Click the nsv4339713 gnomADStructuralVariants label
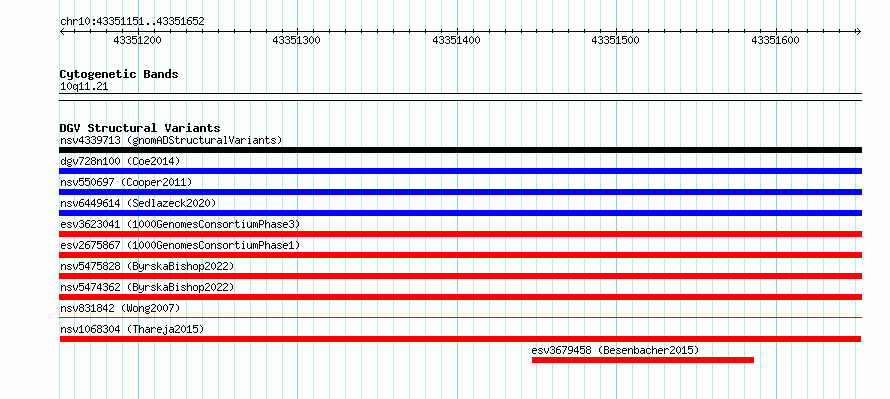The height and width of the screenshot is (399, 890). tap(171, 140)
